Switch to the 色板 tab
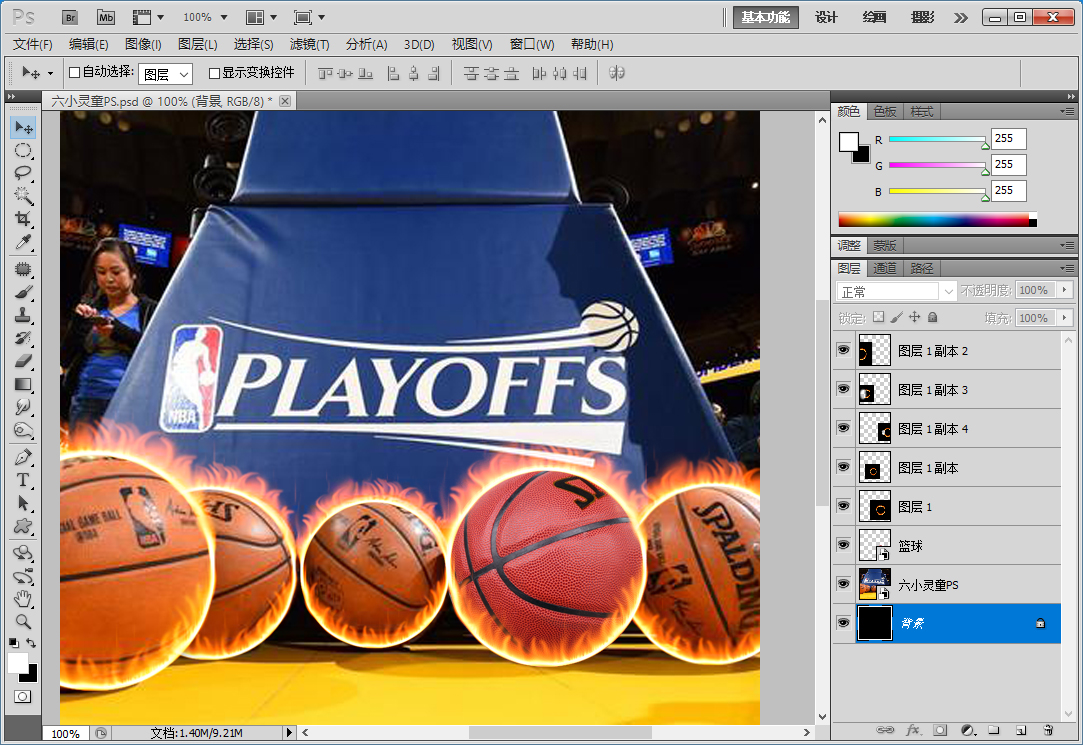The image size is (1083, 745). click(x=885, y=111)
